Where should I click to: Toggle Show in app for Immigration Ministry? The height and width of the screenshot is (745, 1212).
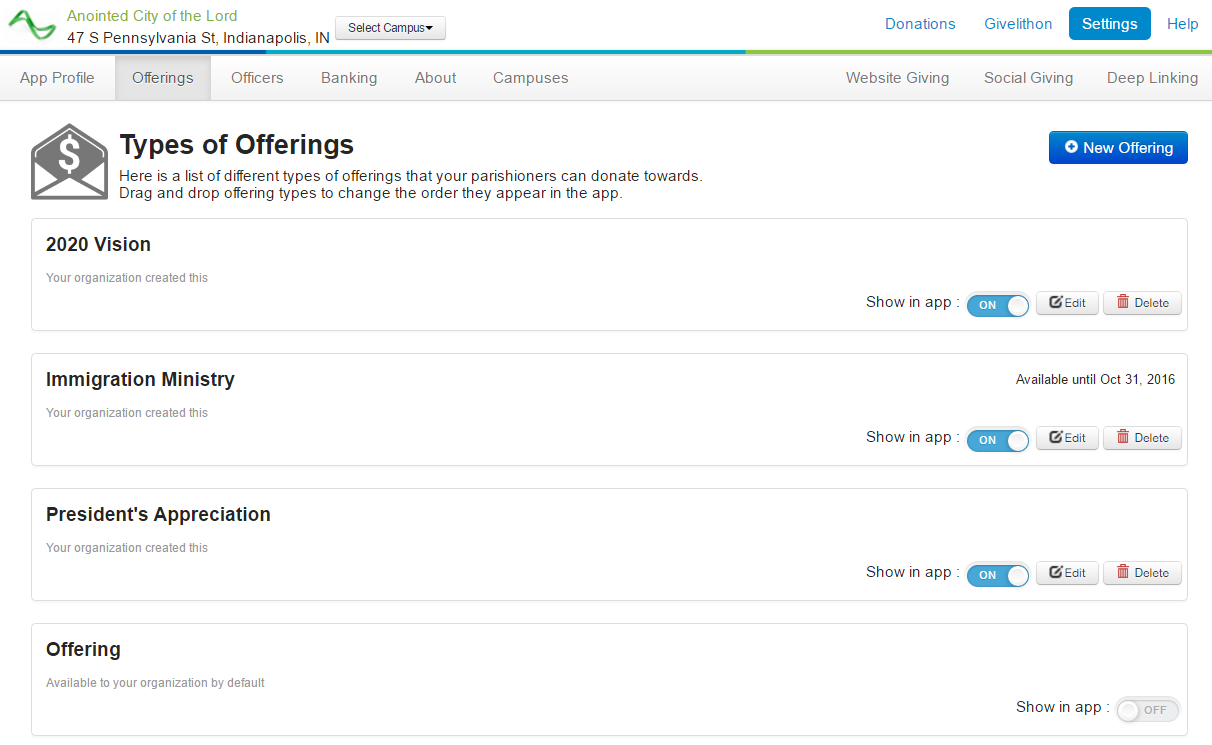pos(997,440)
